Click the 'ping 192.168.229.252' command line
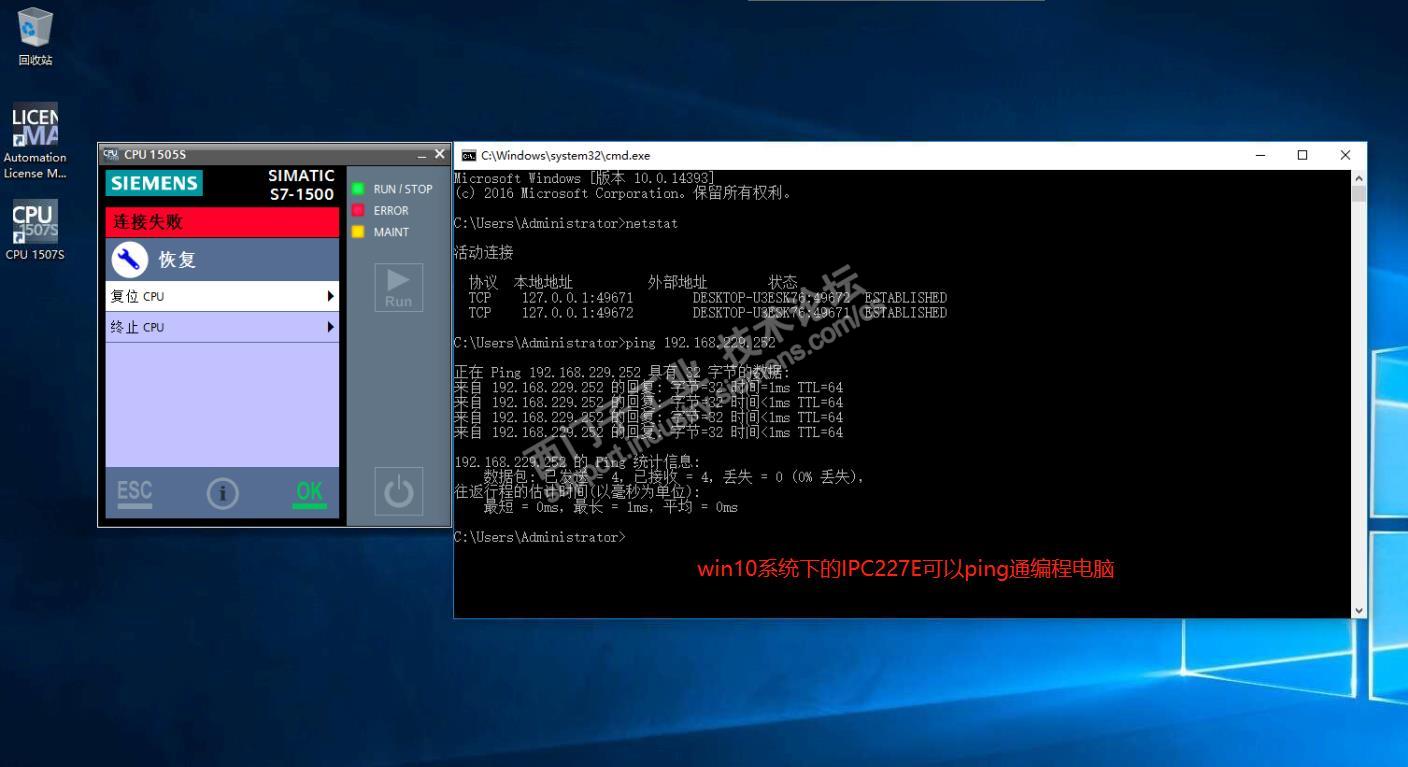Viewport: 1408px width, 767px height. (615, 342)
